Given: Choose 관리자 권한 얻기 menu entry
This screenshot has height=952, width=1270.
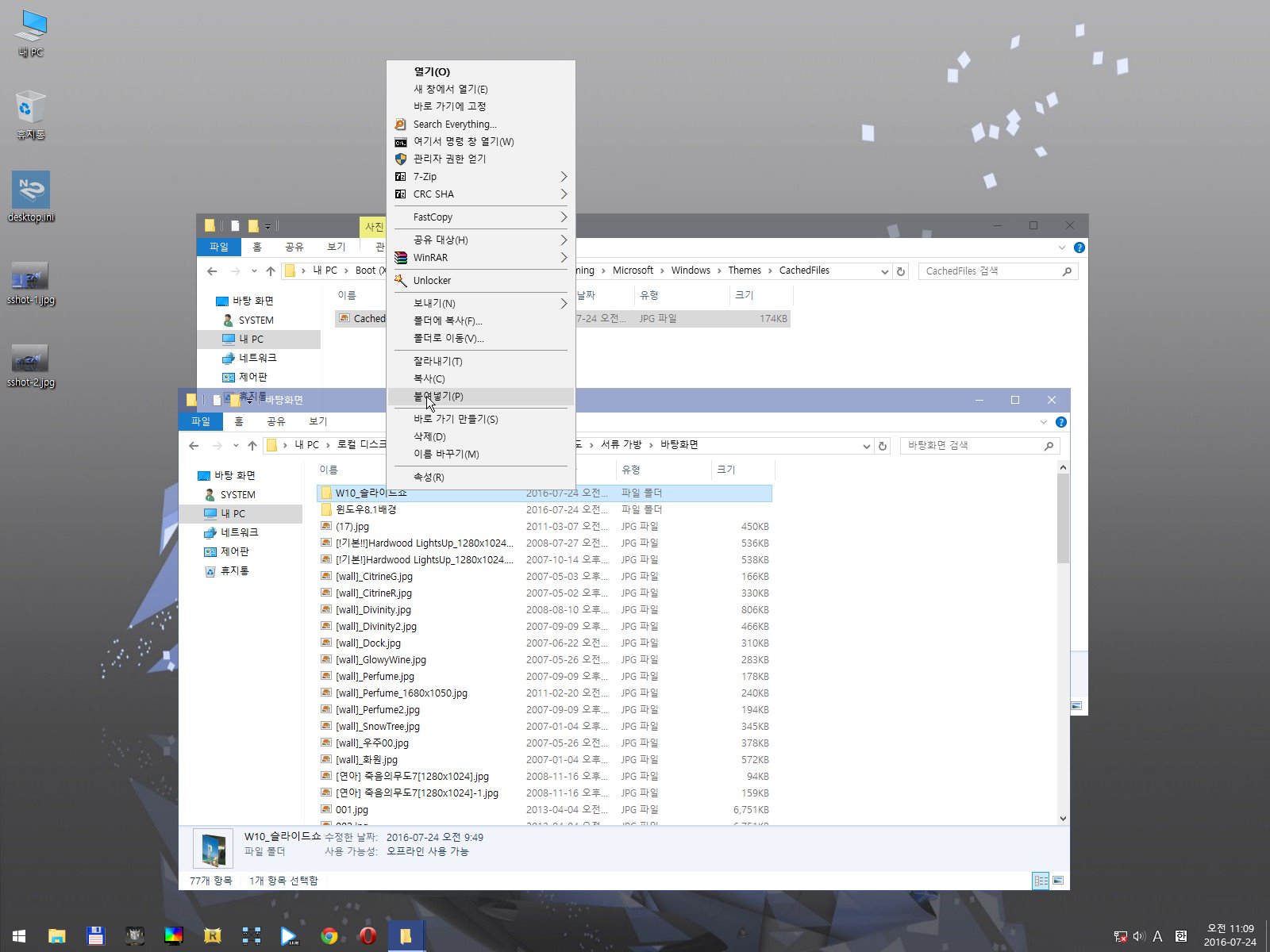Looking at the screenshot, I should click(480, 159).
